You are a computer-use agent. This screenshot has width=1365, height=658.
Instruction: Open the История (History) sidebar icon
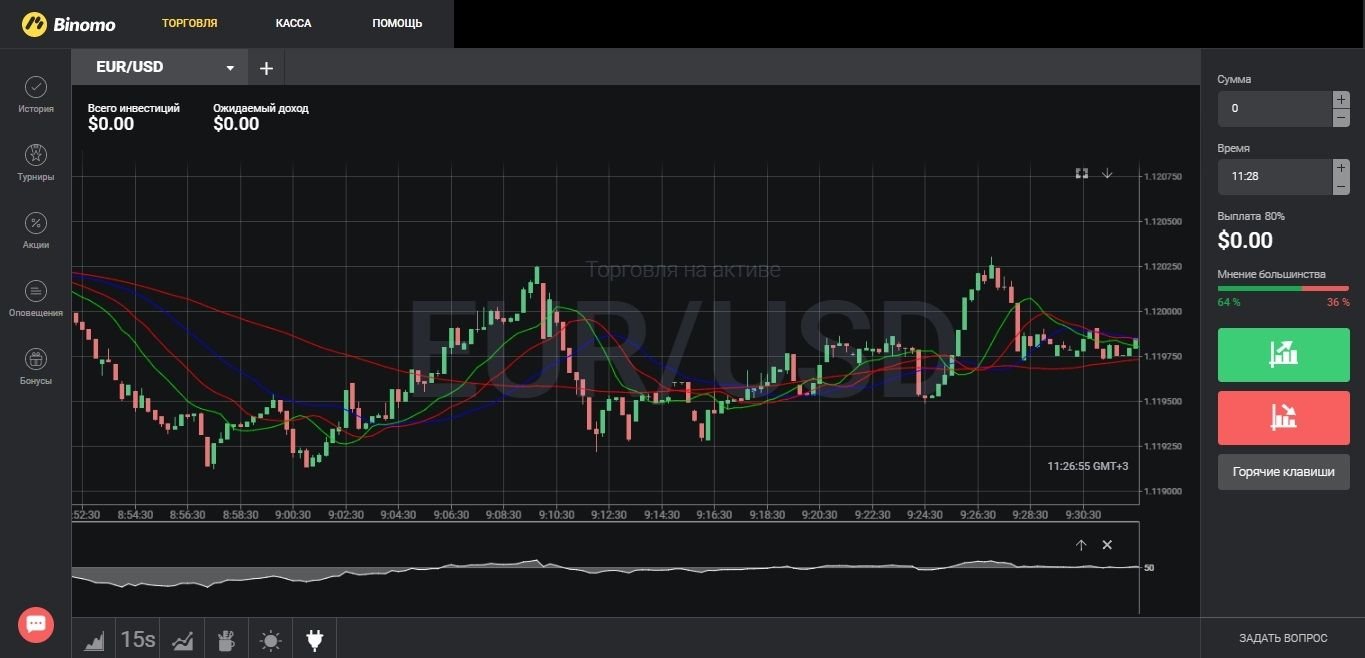[x=36, y=88]
